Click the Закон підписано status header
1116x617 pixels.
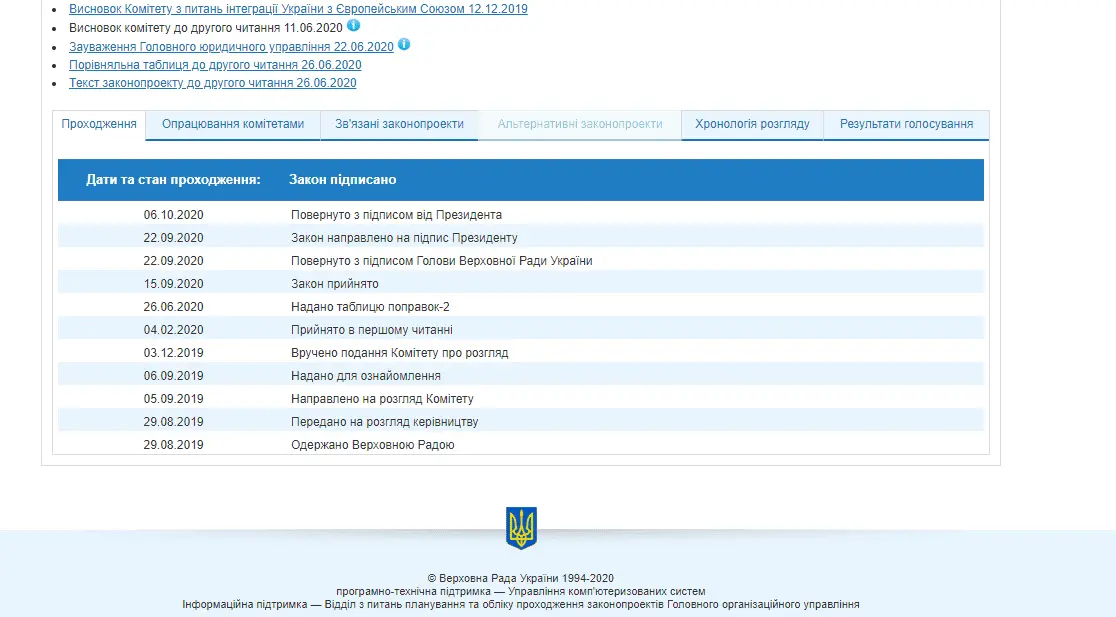coord(343,180)
